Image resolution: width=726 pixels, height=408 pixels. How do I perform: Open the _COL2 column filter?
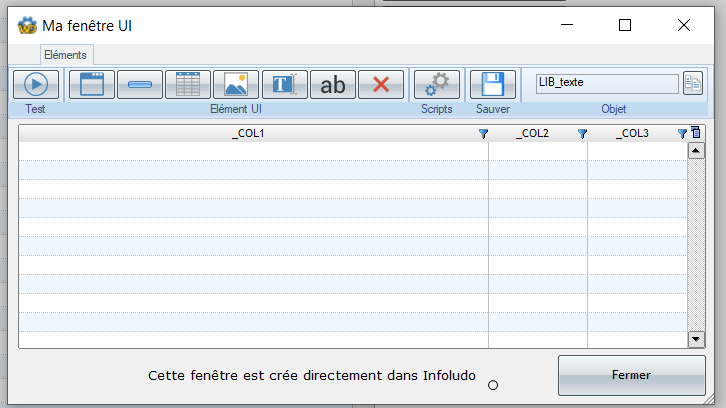coord(582,134)
